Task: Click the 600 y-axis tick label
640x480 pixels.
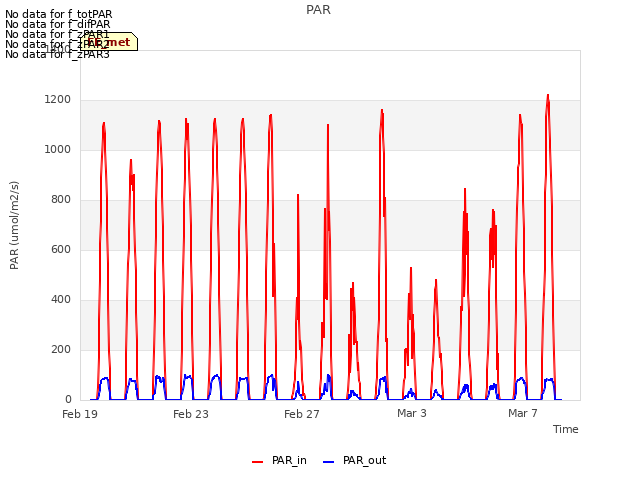Action: (61, 249)
